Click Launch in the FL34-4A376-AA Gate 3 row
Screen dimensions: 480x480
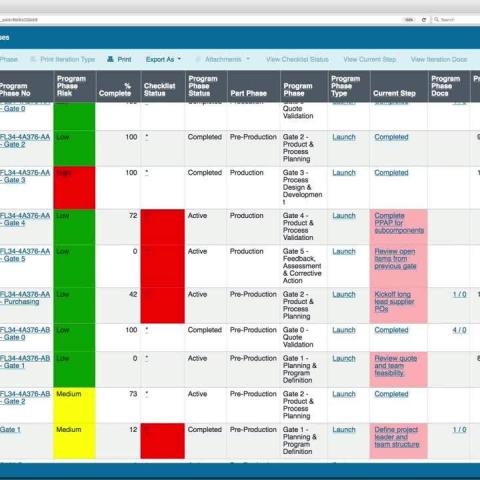[344, 173]
